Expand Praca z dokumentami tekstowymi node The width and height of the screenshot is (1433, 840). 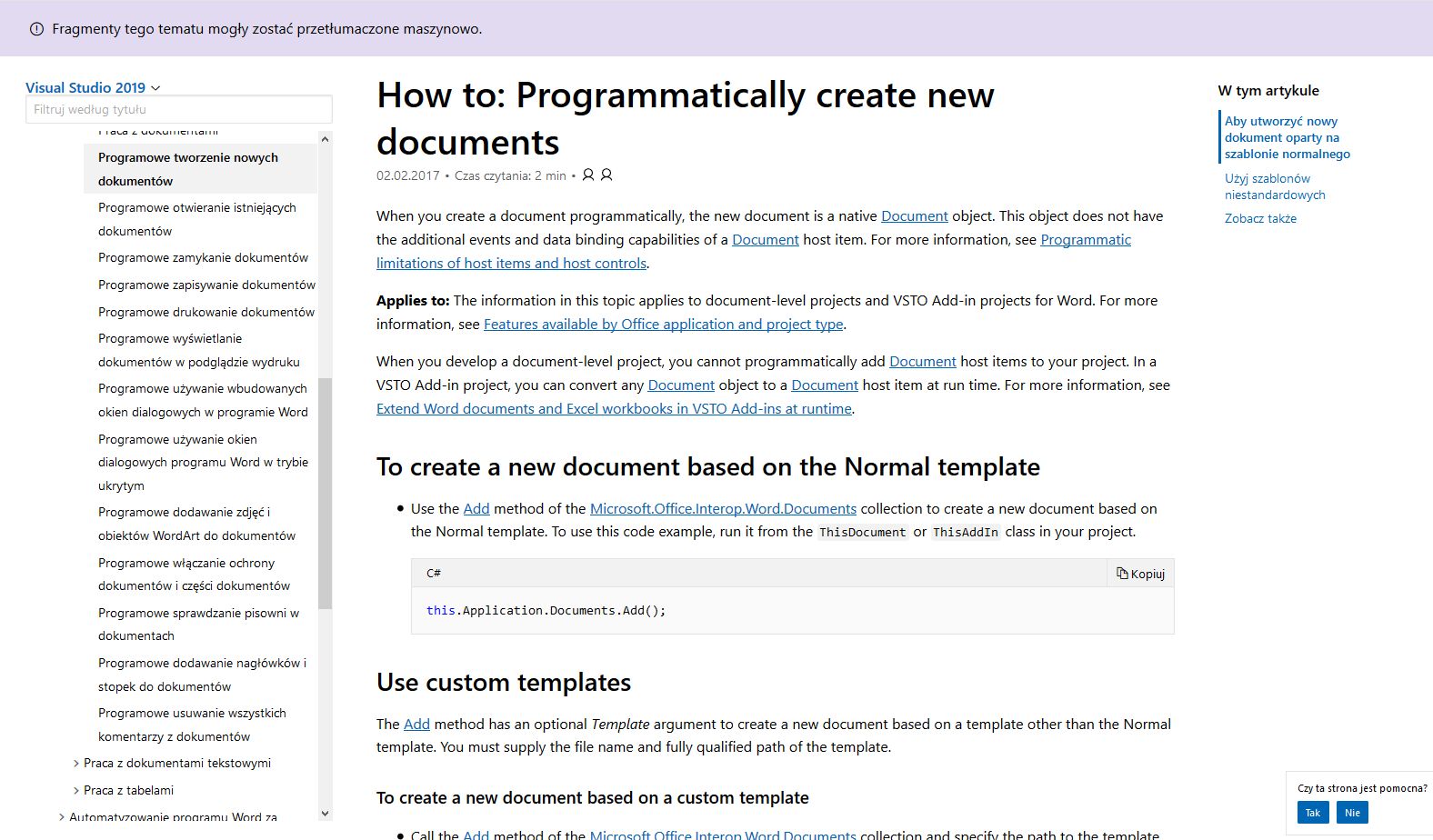point(75,764)
